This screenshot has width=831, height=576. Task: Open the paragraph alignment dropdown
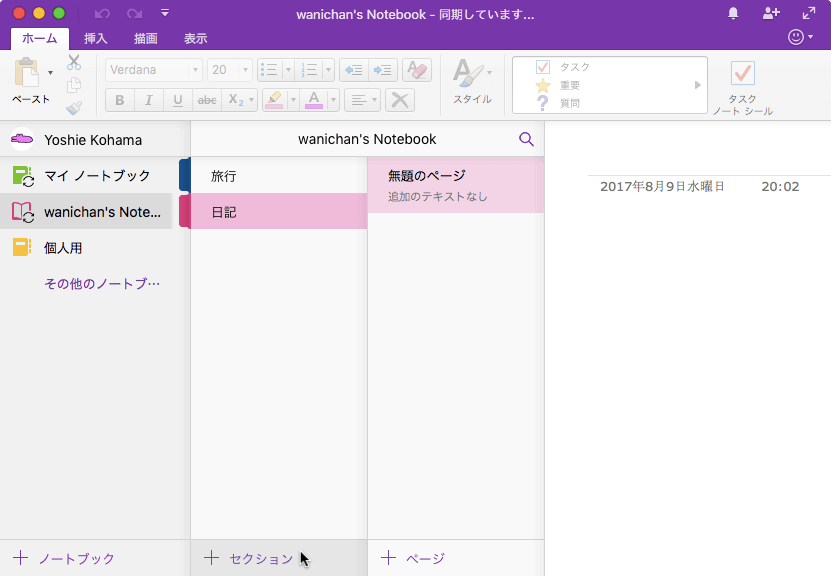click(x=363, y=100)
